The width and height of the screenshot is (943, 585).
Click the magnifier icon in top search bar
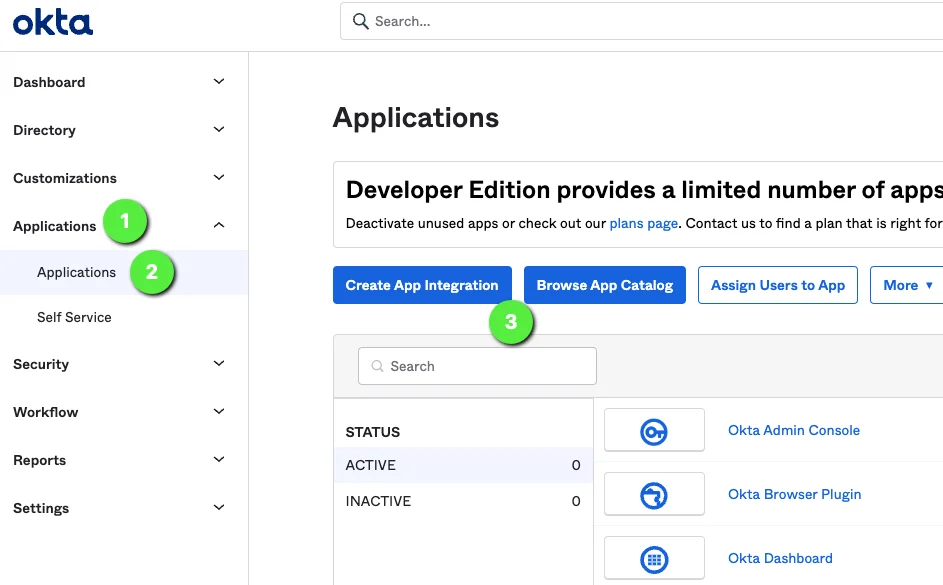[360, 21]
